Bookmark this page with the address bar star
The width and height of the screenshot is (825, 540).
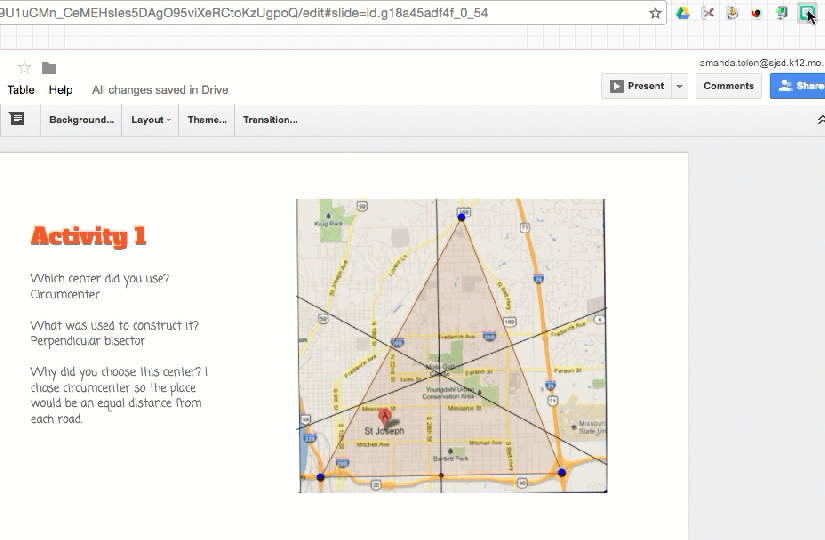click(x=655, y=13)
